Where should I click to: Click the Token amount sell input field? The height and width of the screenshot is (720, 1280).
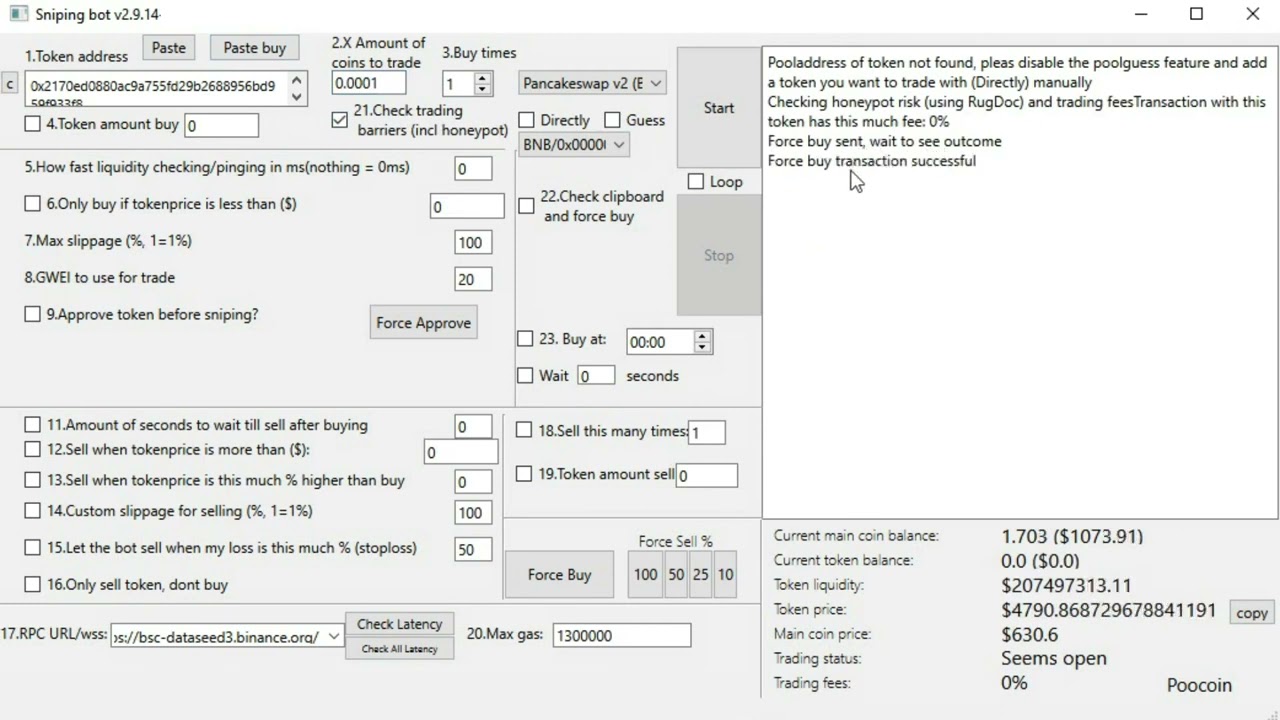click(707, 476)
